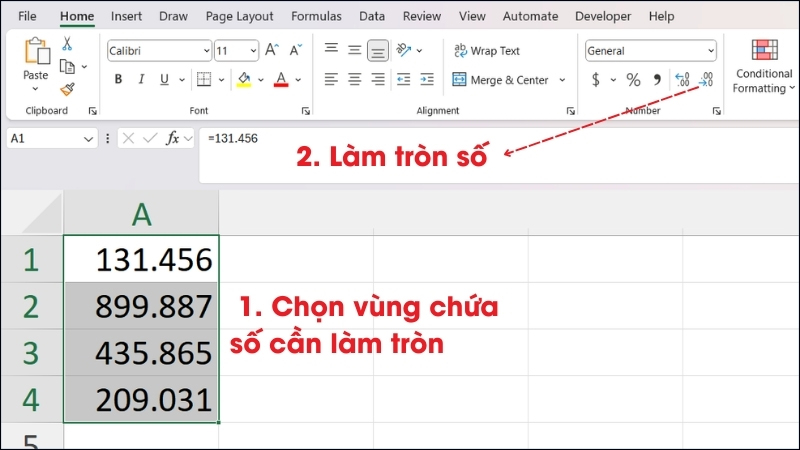Open the orientation dropdown arrow
This screenshot has height=450, width=800.
click(x=419, y=51)
